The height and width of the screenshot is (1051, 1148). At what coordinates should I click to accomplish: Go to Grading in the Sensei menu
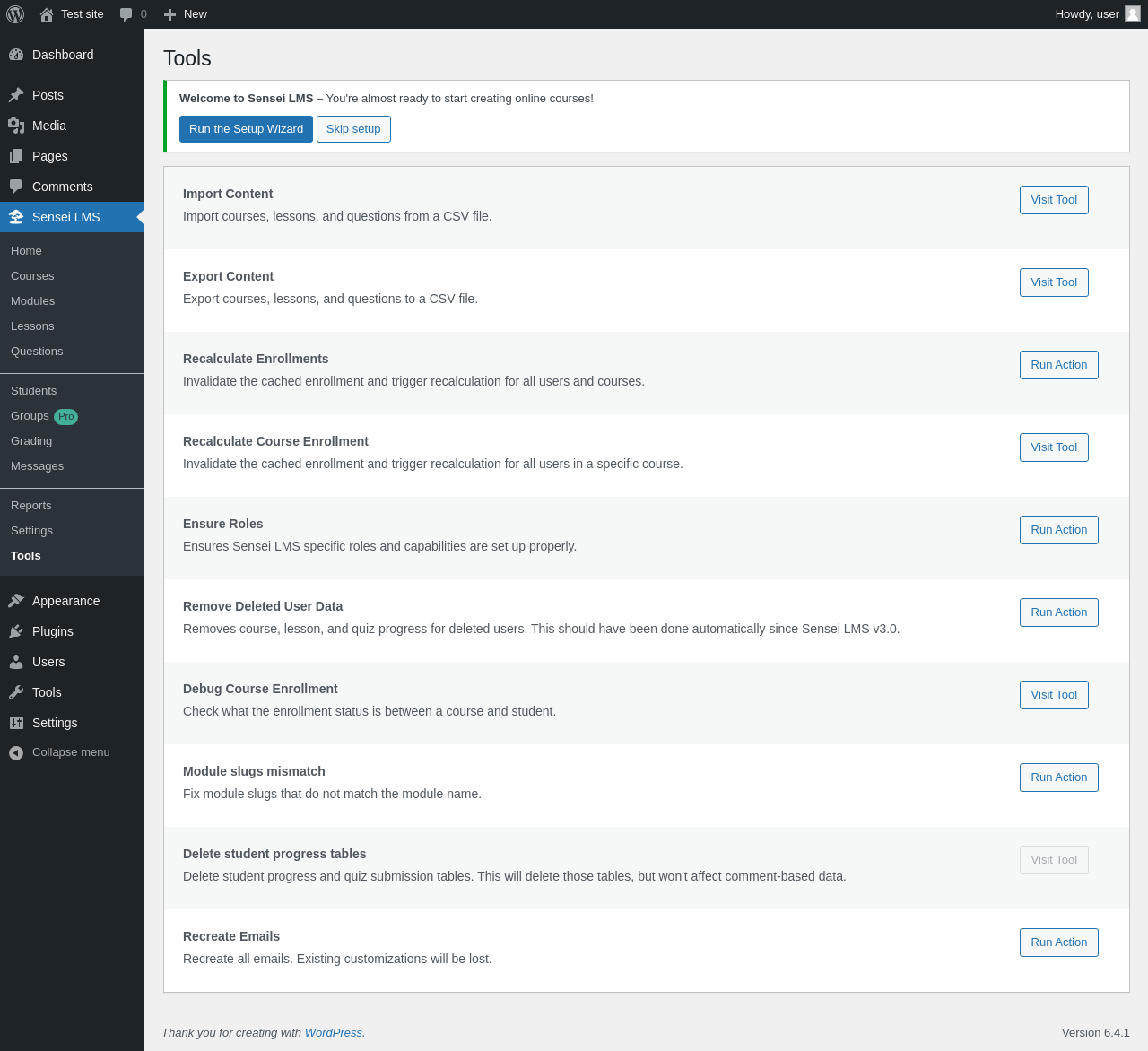click(72, 441)
